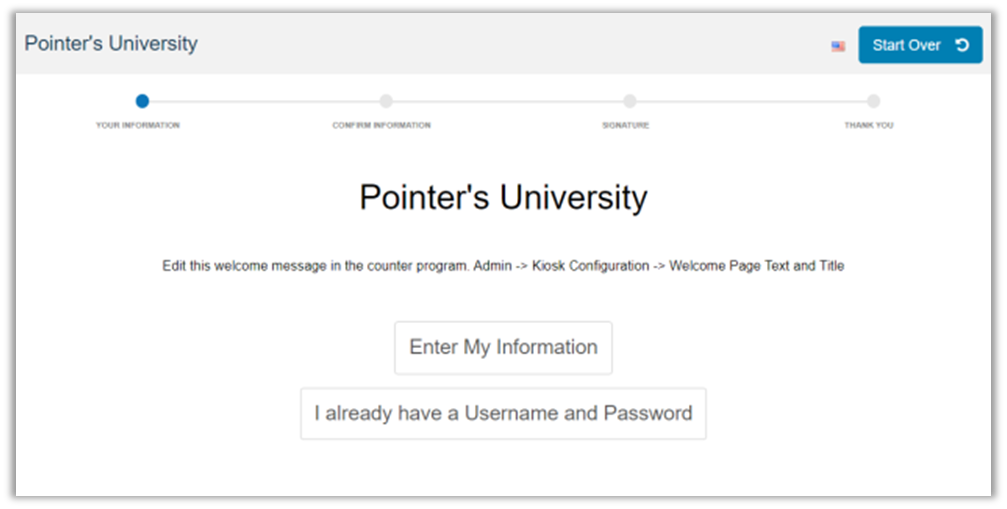
Task: Click the circular arrow icon on Start Over
Action: (x=962, y=45)
